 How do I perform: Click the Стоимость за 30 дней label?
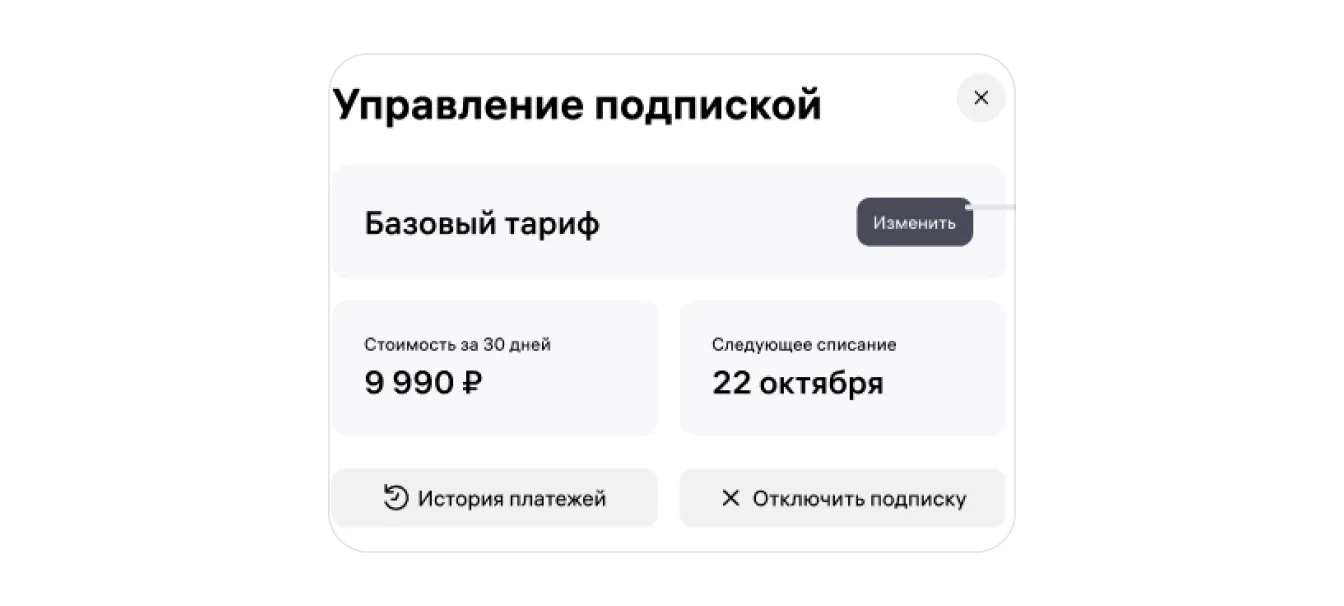click(x=457, y=345)
